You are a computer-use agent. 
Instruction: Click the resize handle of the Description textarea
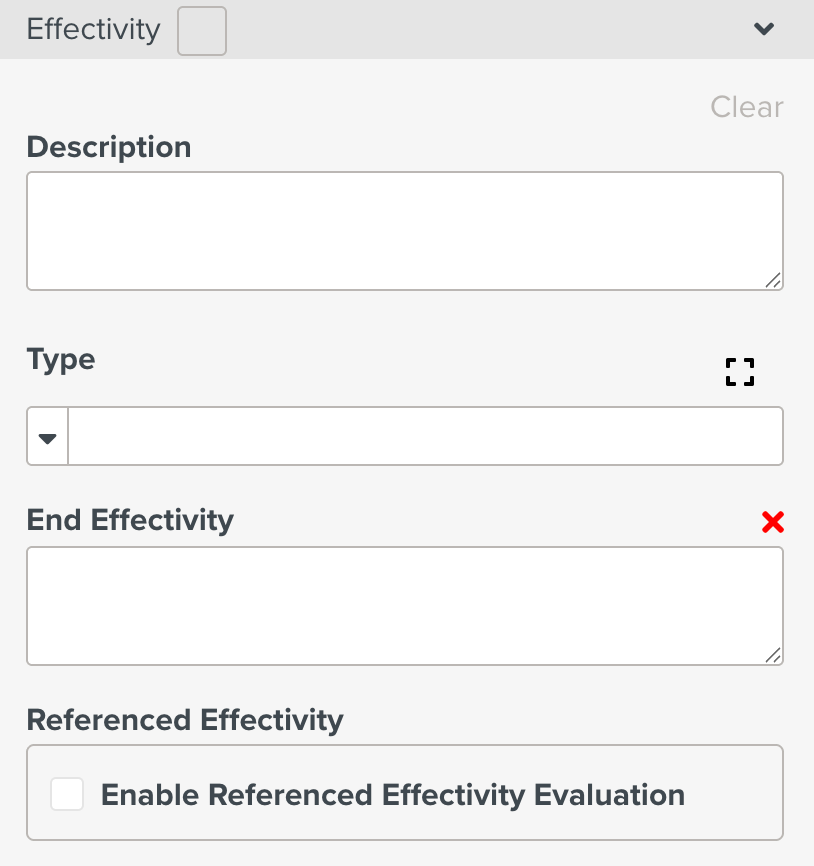pyautogui.click(x=775, y=283)
